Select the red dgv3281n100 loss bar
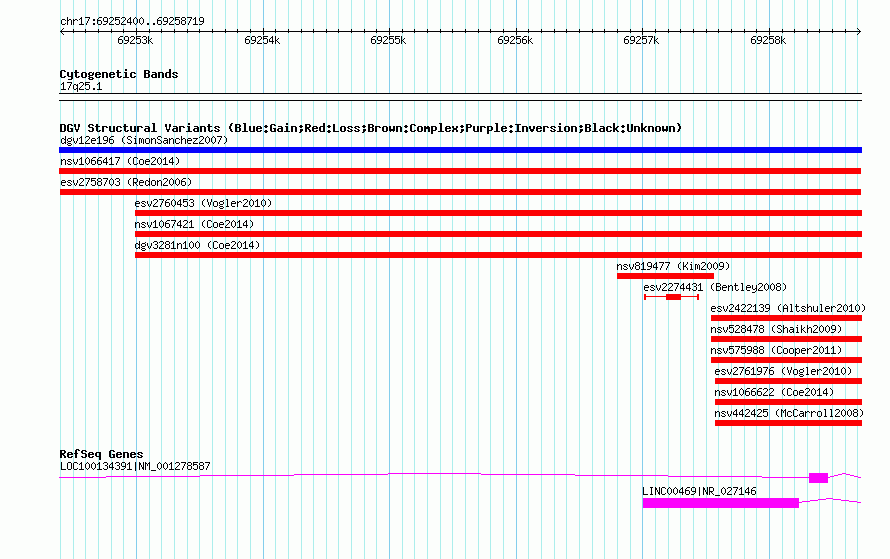Screen dimensions: 890x559 [x=498, y=255]
